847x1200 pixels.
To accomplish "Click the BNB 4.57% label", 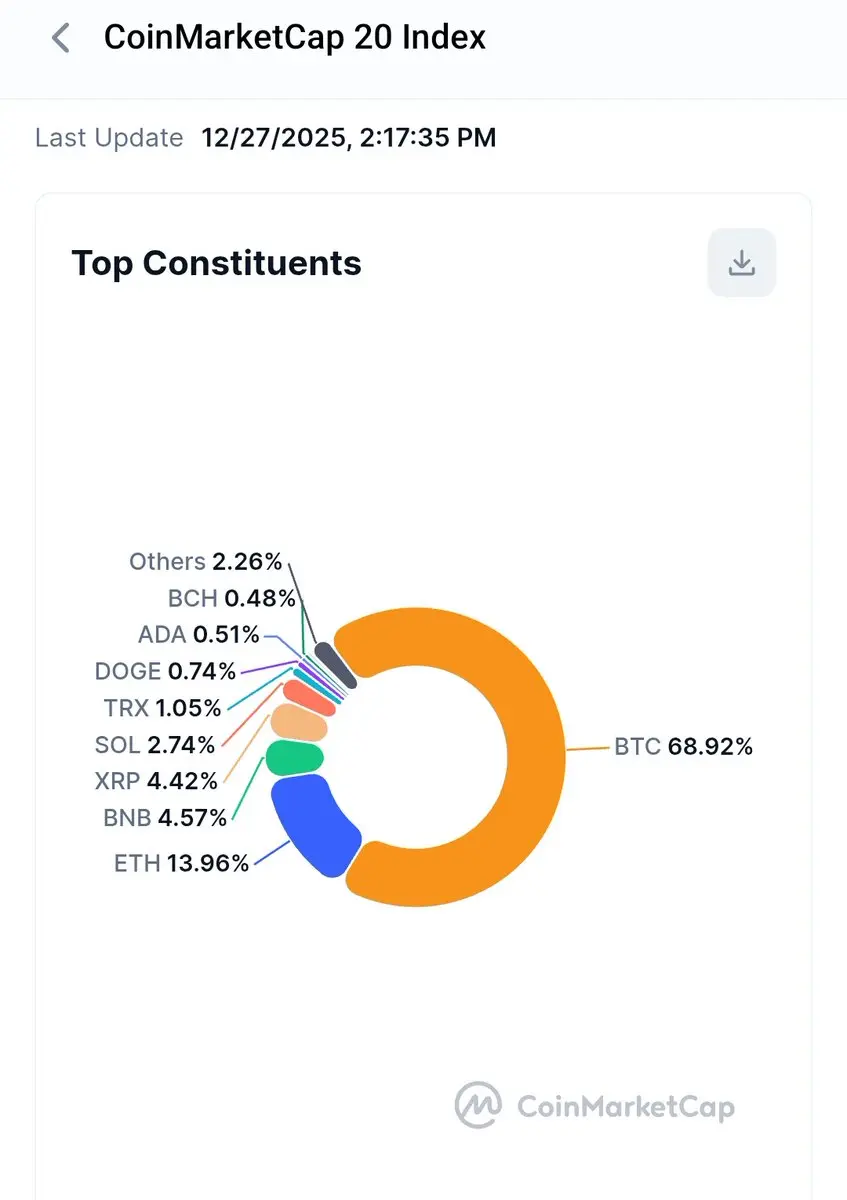I will coord(165,818).
